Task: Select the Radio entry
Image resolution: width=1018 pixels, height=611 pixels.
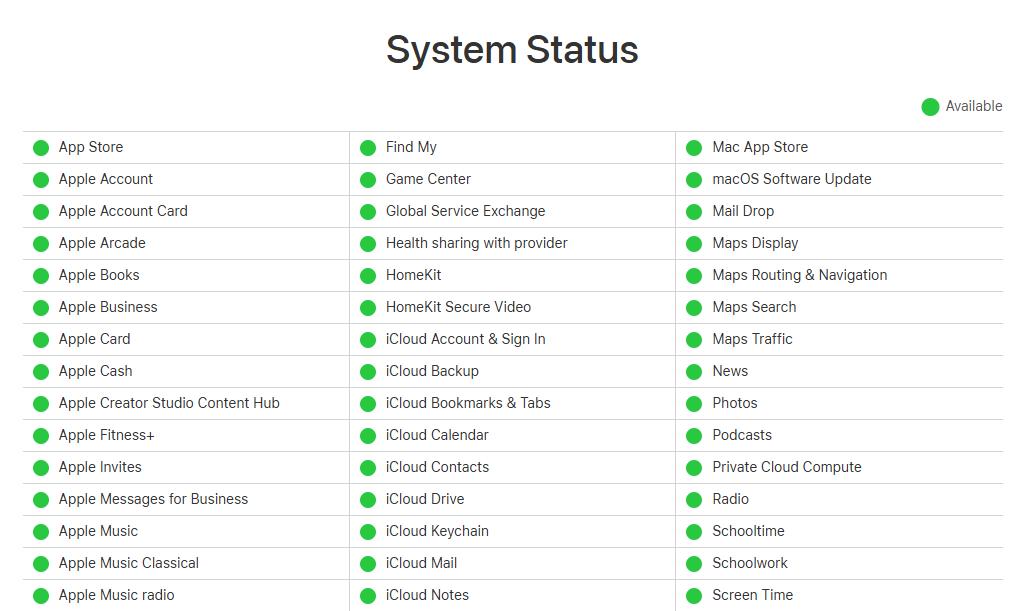Action: click(730, 499)
